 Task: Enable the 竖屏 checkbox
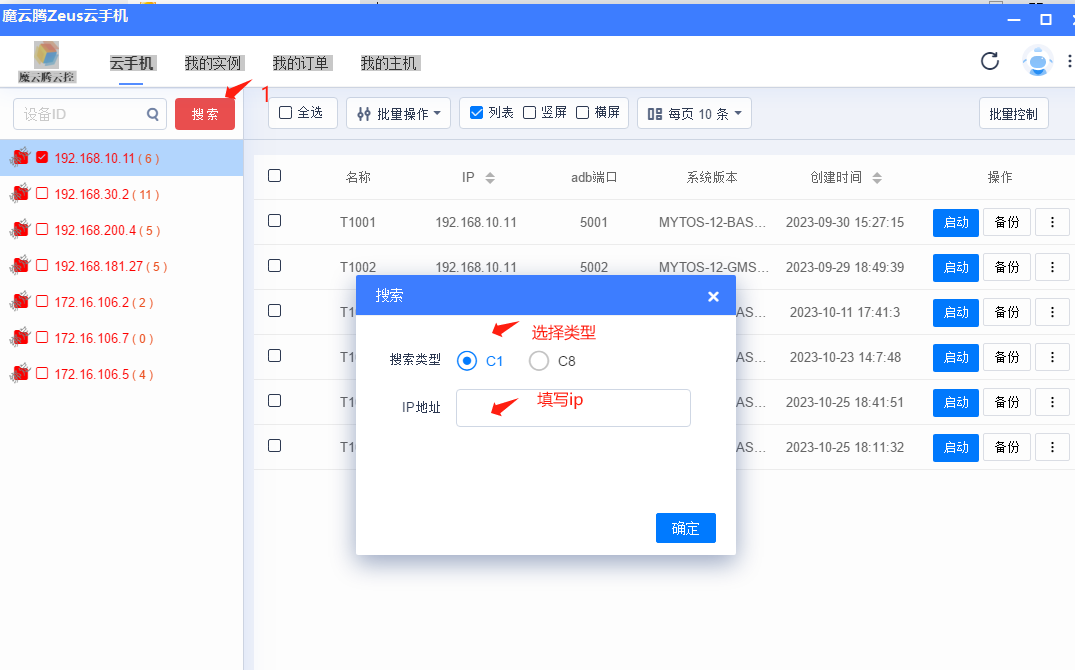pos(530,112)
